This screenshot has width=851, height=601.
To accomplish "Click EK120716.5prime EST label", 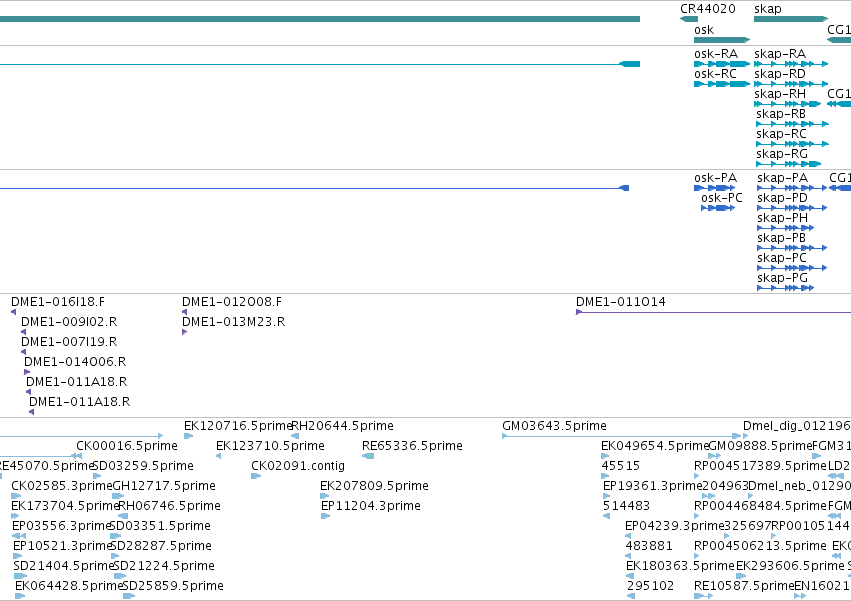I will coord(238,426).
